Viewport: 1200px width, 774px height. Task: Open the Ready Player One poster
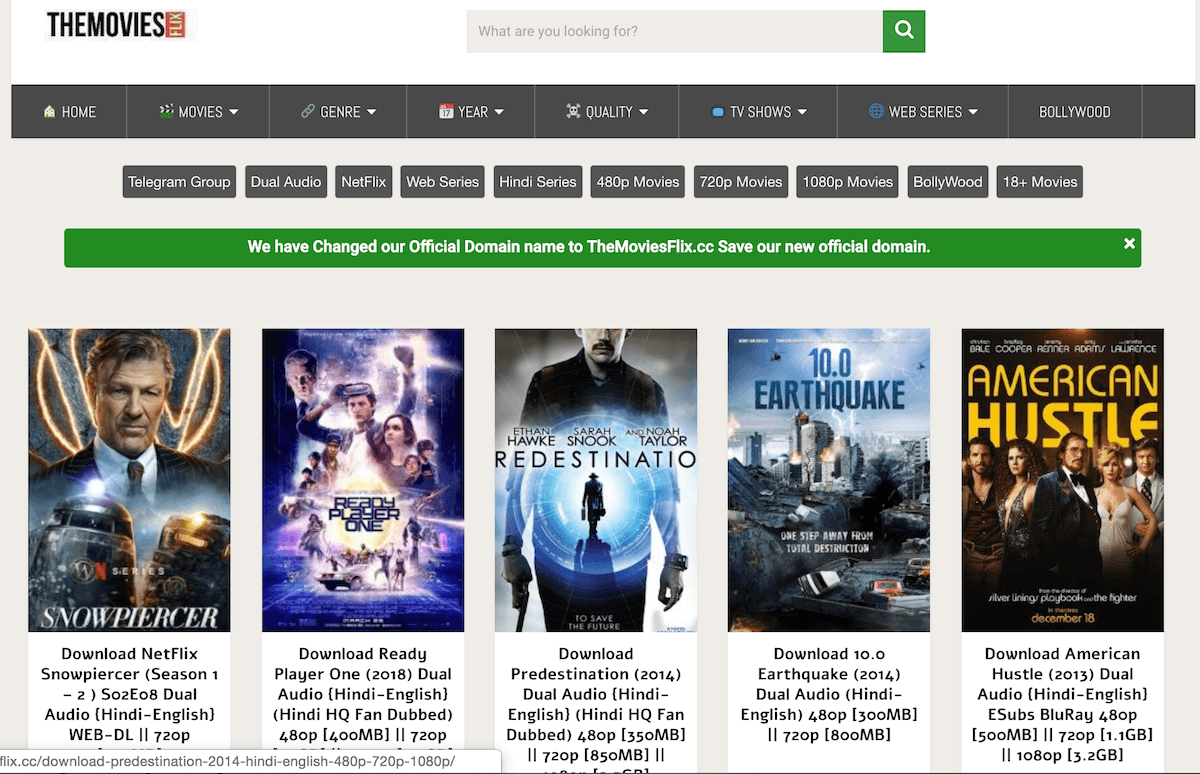click(x=363, y=480)
